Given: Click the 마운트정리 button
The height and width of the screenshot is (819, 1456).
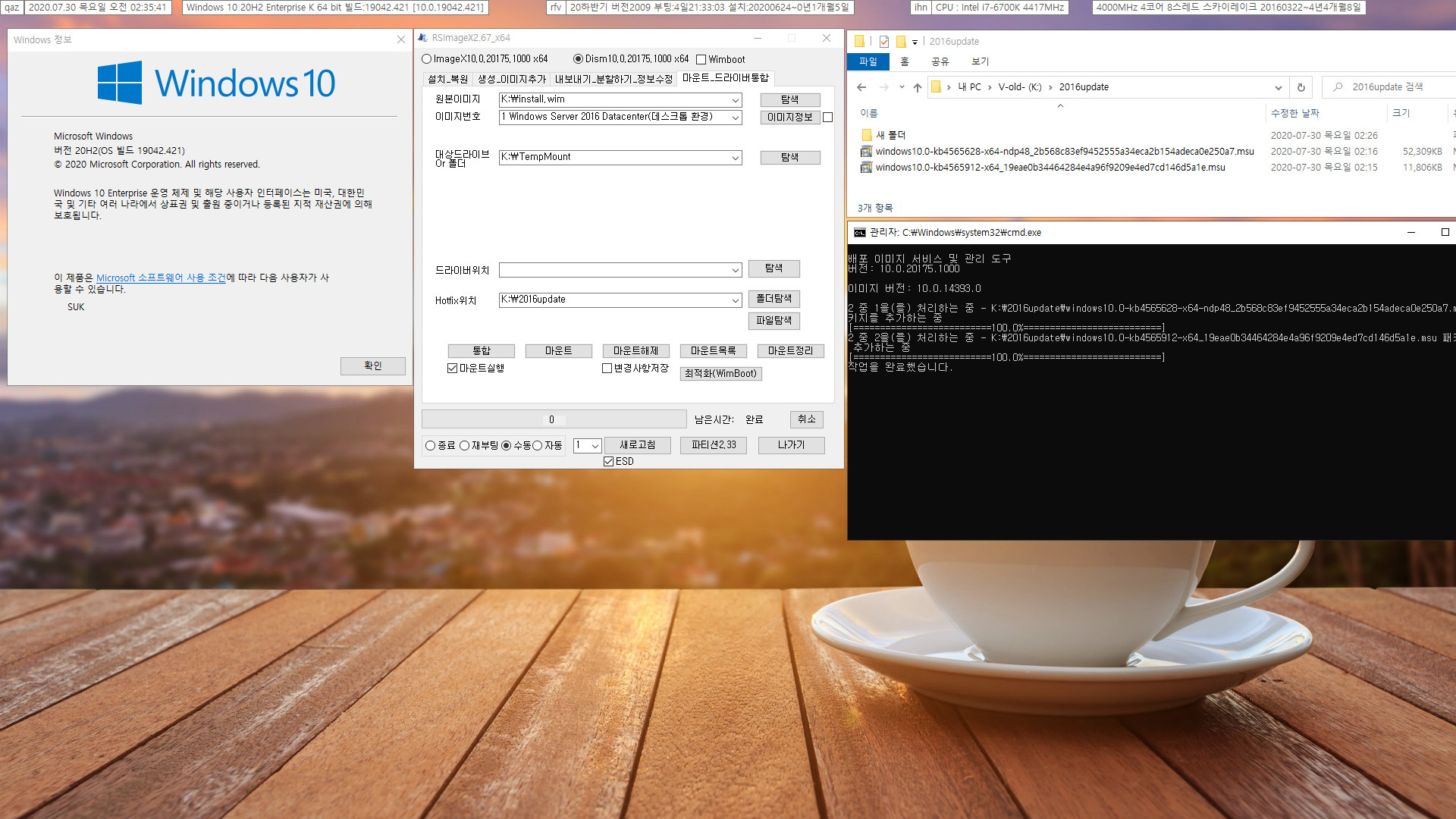Looking at the screenshot, I should coord(790,351).
